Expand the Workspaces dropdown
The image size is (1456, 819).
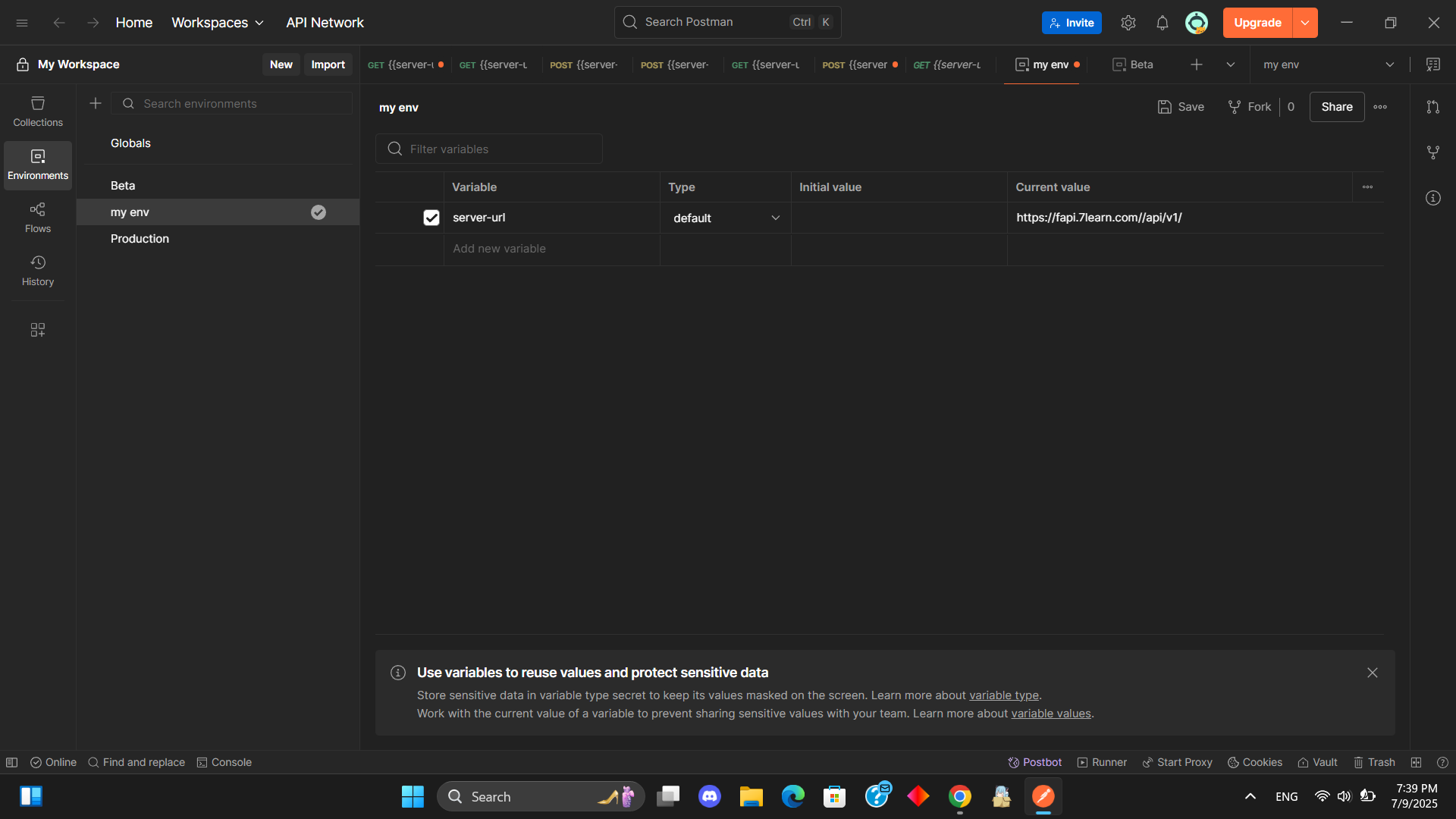pyautogui.click(x=218, y=23)
